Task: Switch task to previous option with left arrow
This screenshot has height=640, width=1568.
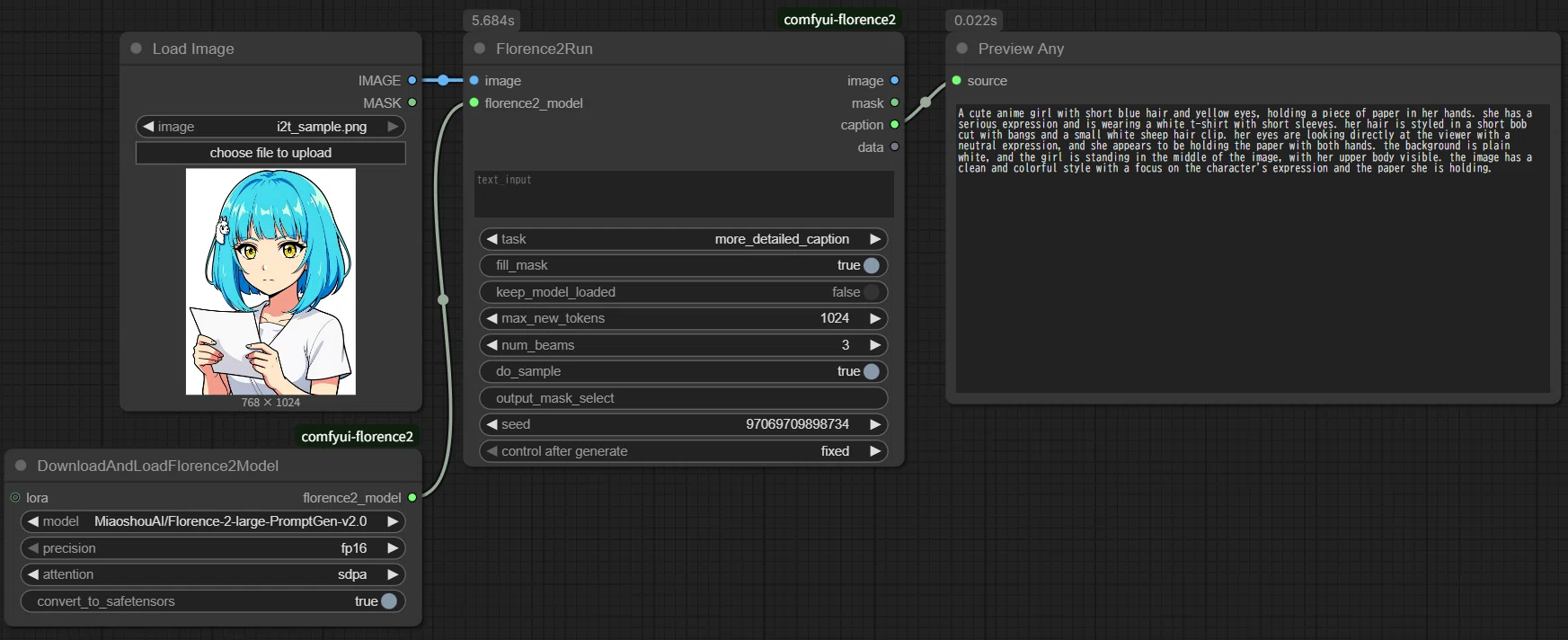Action: (x=492, y=239)
